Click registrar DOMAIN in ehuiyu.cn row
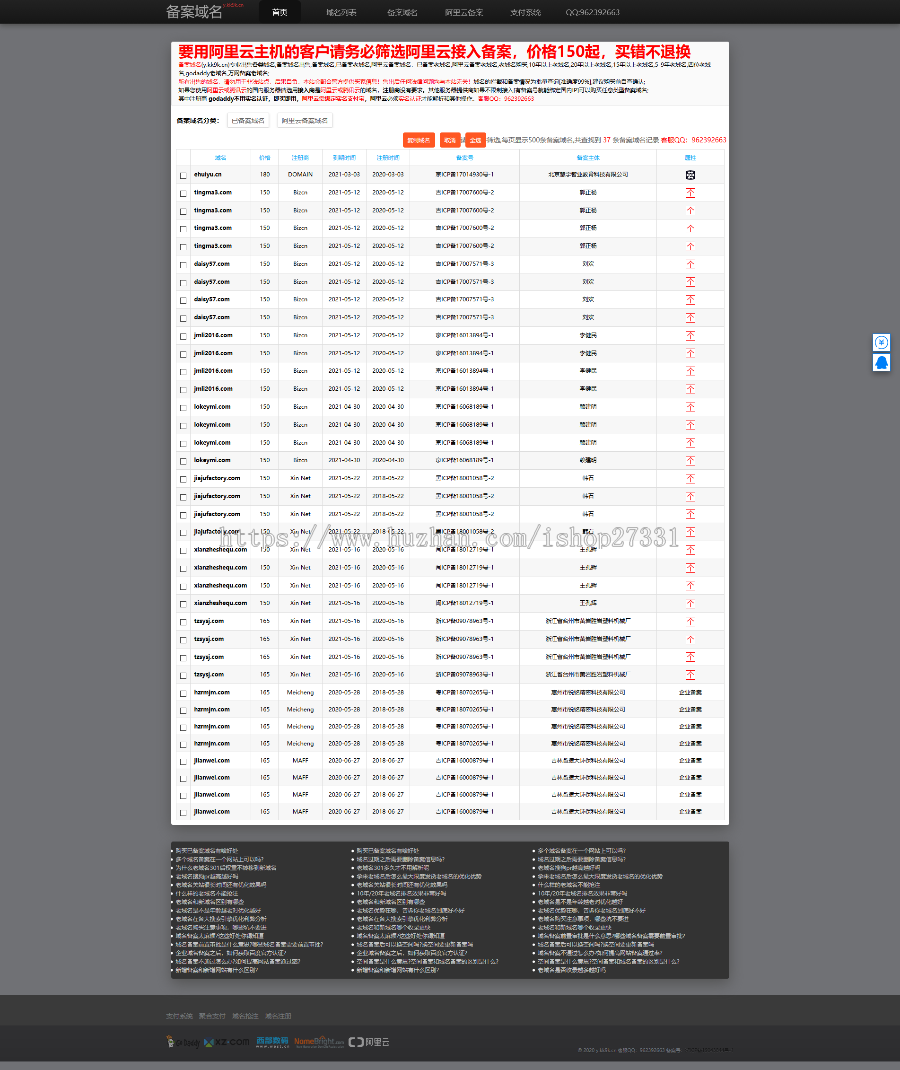Screen dimensions: 900x1070 [x=300, y=175]
